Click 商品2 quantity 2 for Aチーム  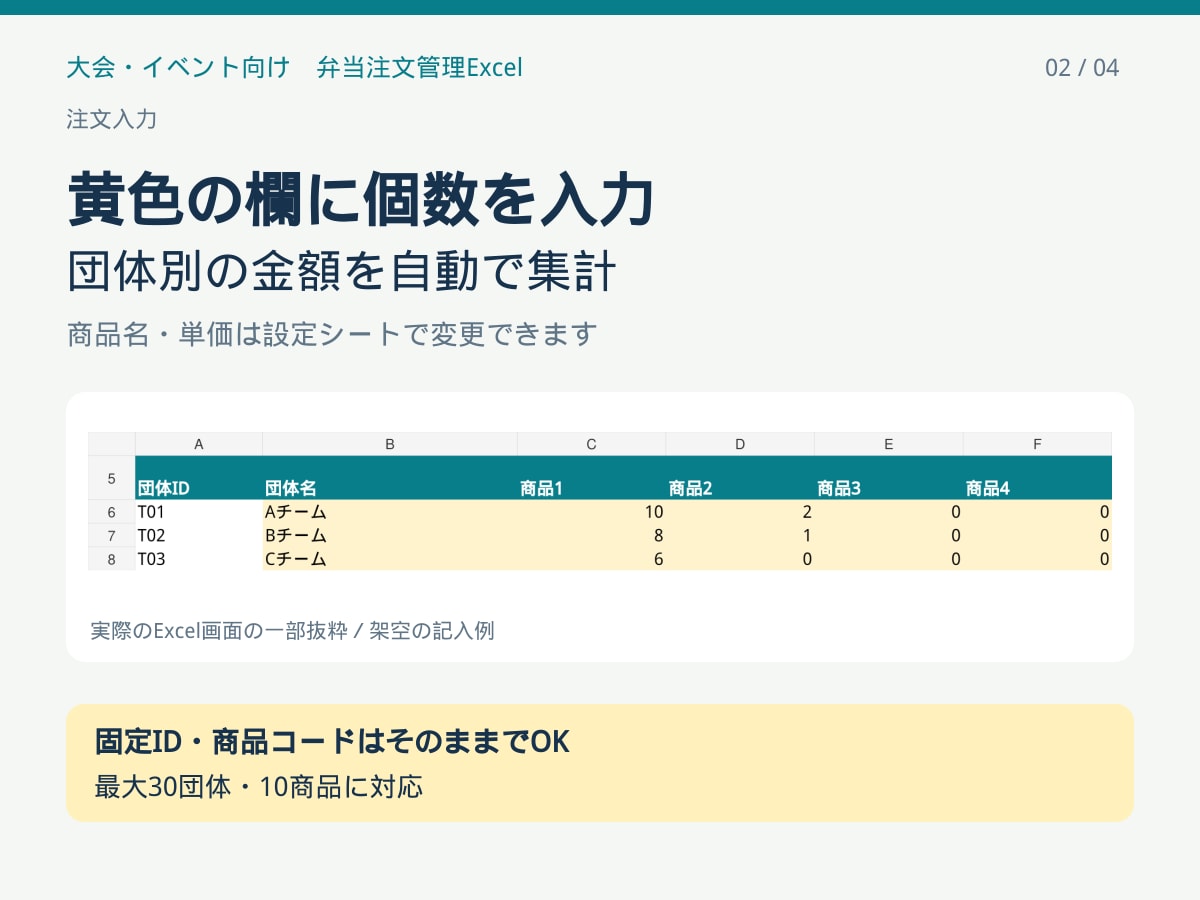click(740, 512)
